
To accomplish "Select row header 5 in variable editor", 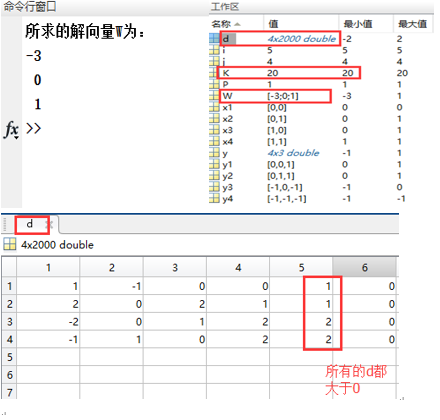I will point(9,357).
